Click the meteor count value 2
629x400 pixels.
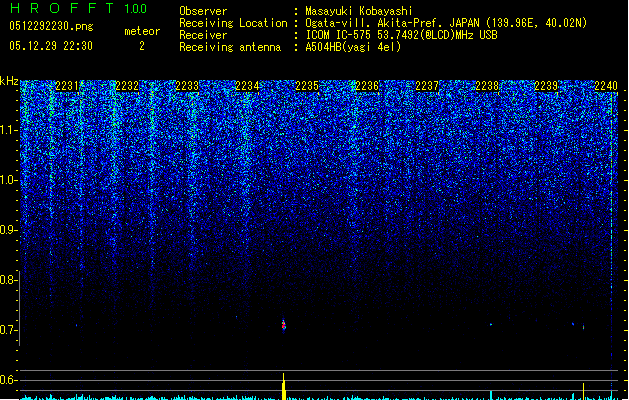click(142, 46)
